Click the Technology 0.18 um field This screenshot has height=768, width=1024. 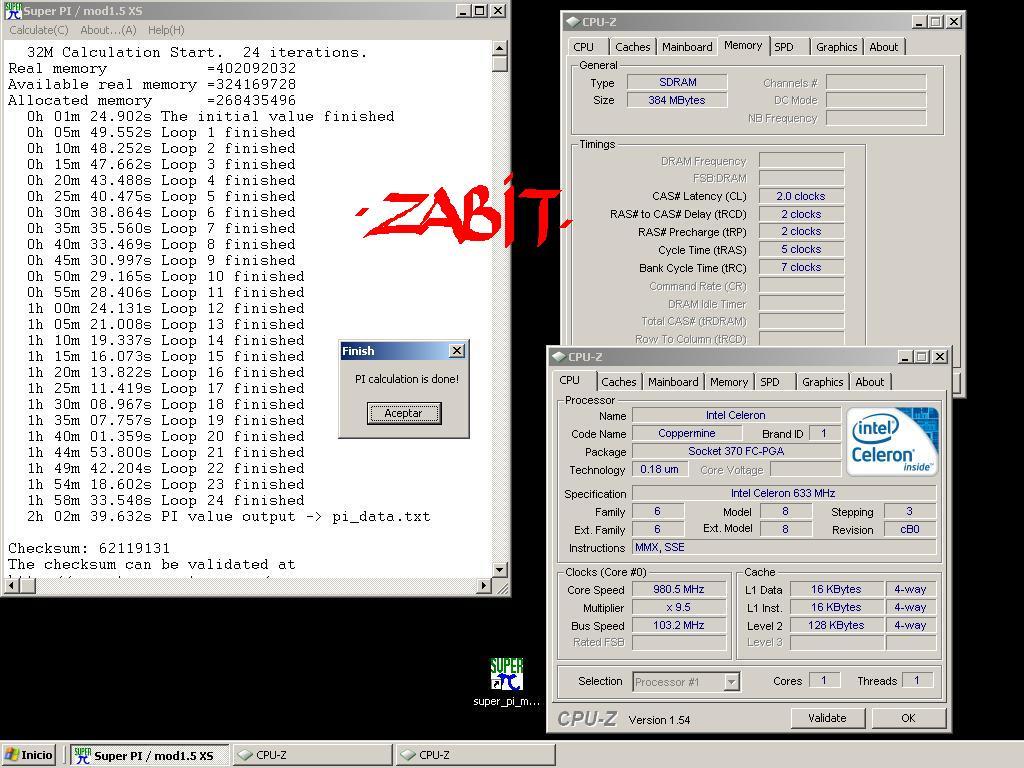tap(660, 469)
